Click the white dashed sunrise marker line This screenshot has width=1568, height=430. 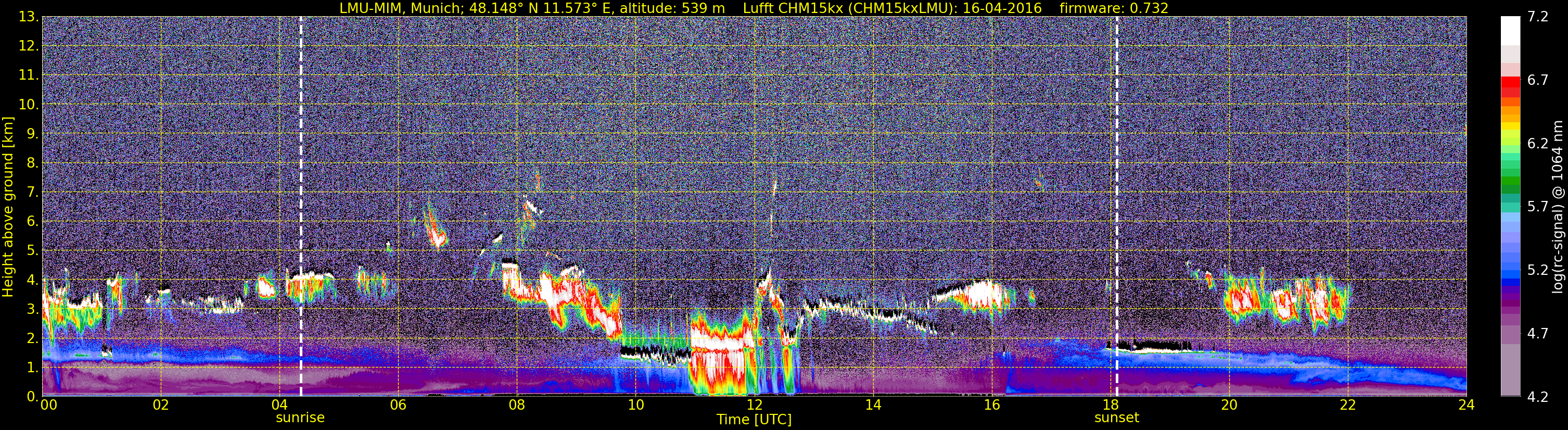tap(301, 206)
